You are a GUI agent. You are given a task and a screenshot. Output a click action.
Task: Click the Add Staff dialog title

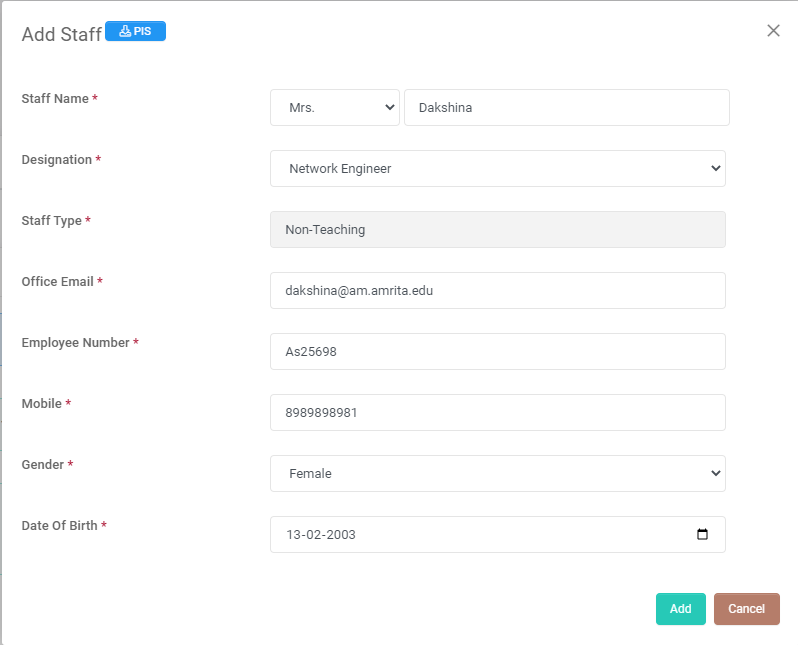(62, 34)
